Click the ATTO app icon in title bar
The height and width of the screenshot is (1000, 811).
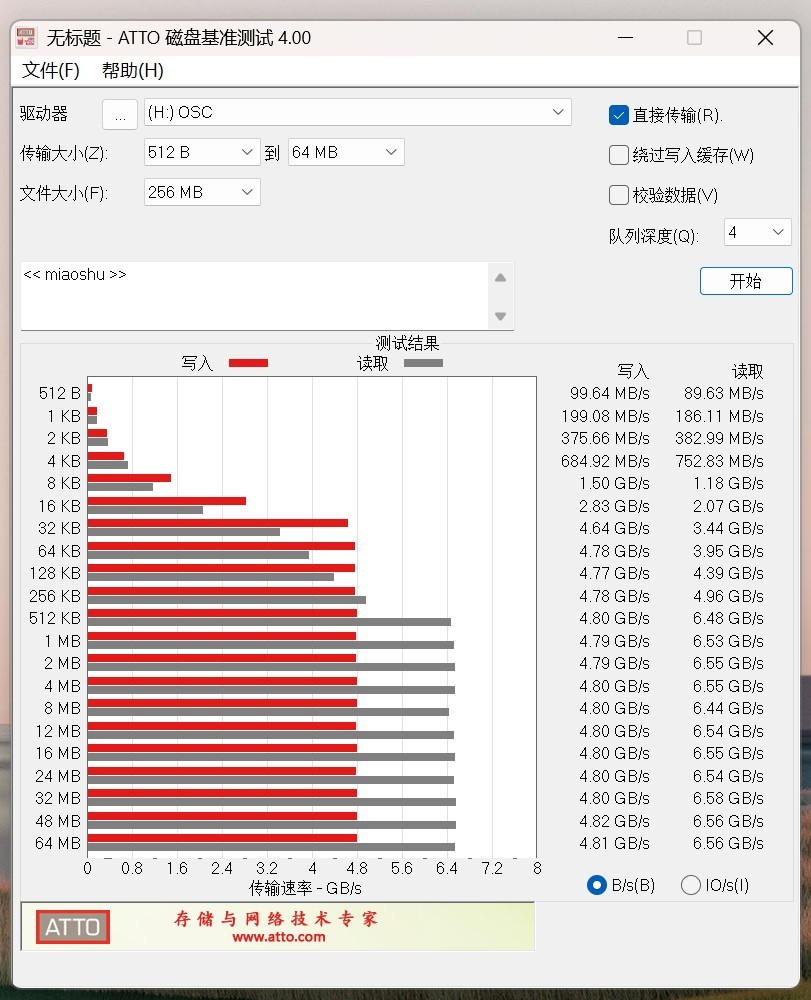(26, 37)
